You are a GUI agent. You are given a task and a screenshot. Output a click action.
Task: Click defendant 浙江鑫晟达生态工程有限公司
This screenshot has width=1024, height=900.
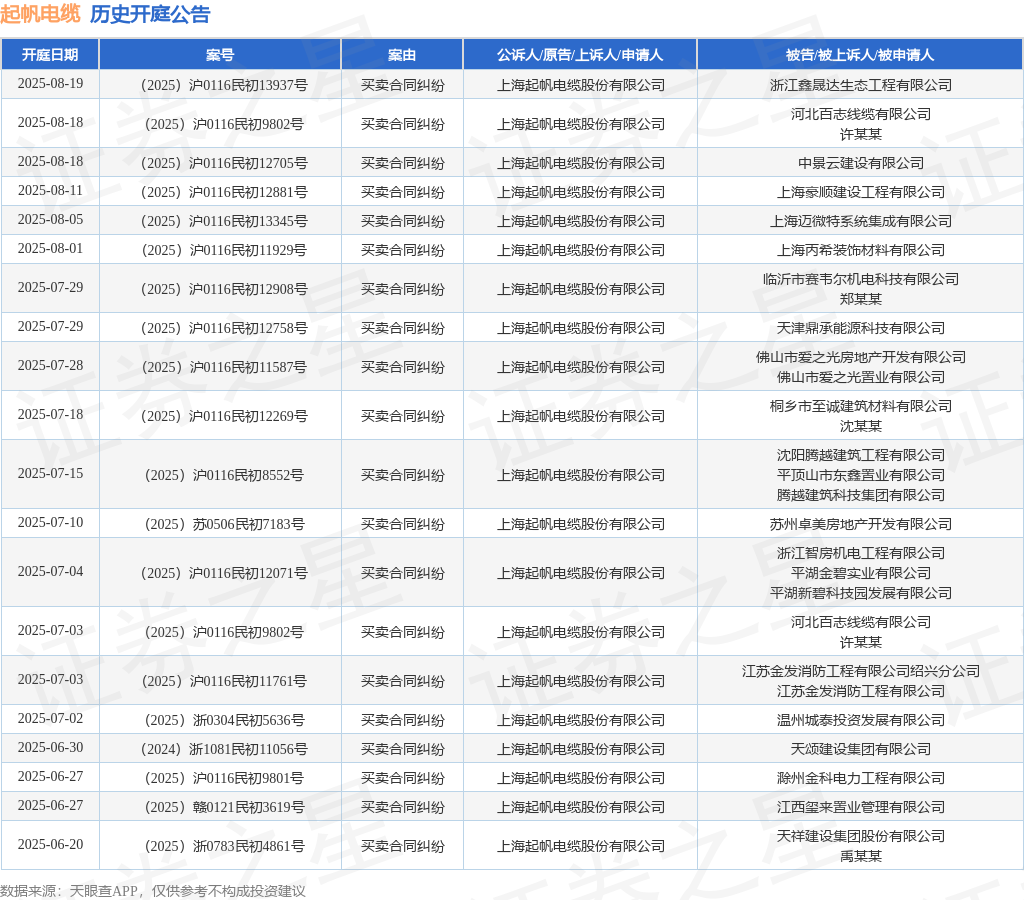click(x=861, y=85)
